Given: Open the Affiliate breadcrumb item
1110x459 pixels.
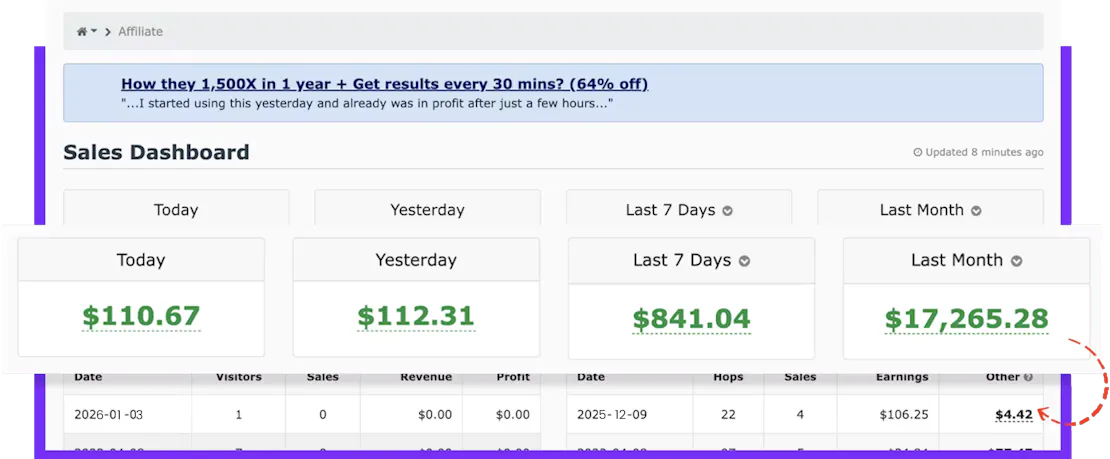Looking at the screenshot, I should [x=140, y=32].
